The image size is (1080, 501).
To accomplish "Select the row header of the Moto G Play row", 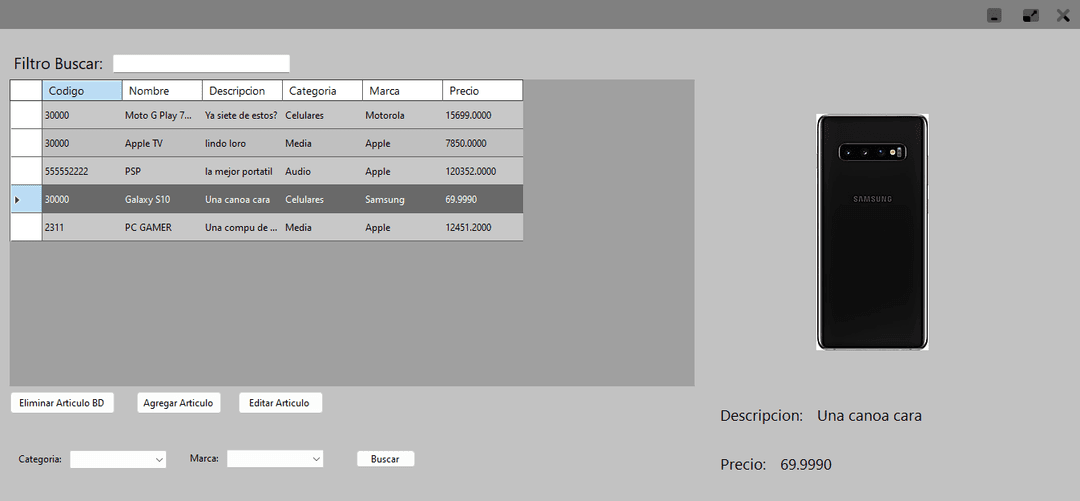I will point(26,115).
